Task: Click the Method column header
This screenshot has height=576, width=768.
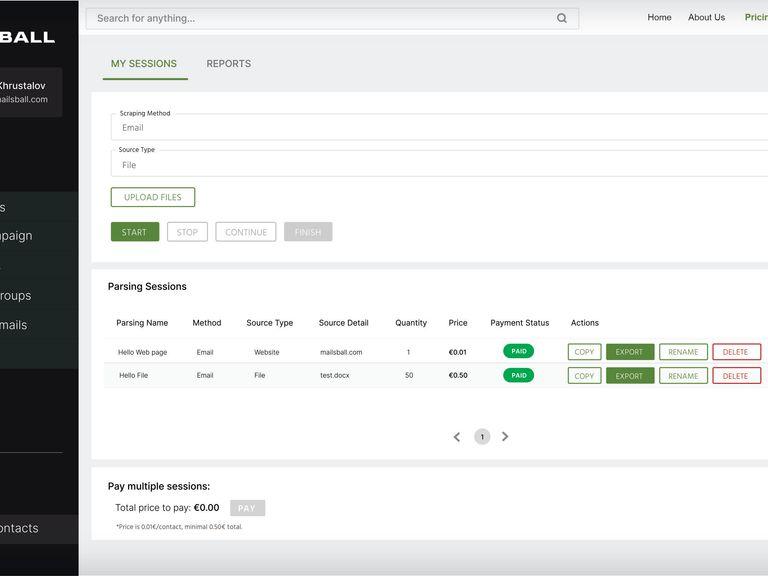Action: [207, 323]
